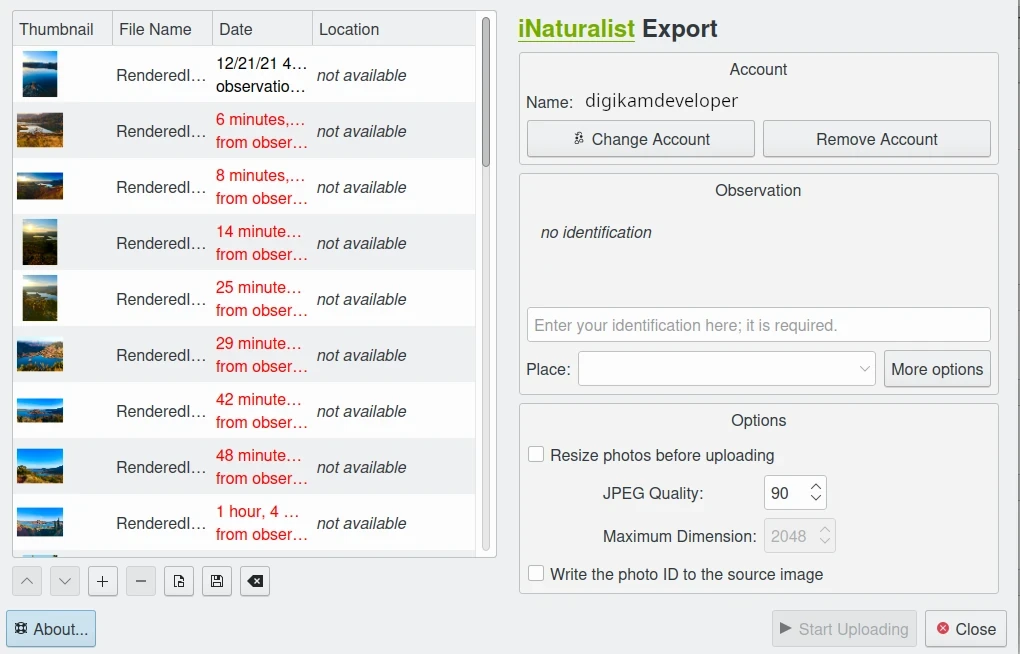Click the save list floppy disk icon
Screen dimensions: 1020x654
coord(217,581)
